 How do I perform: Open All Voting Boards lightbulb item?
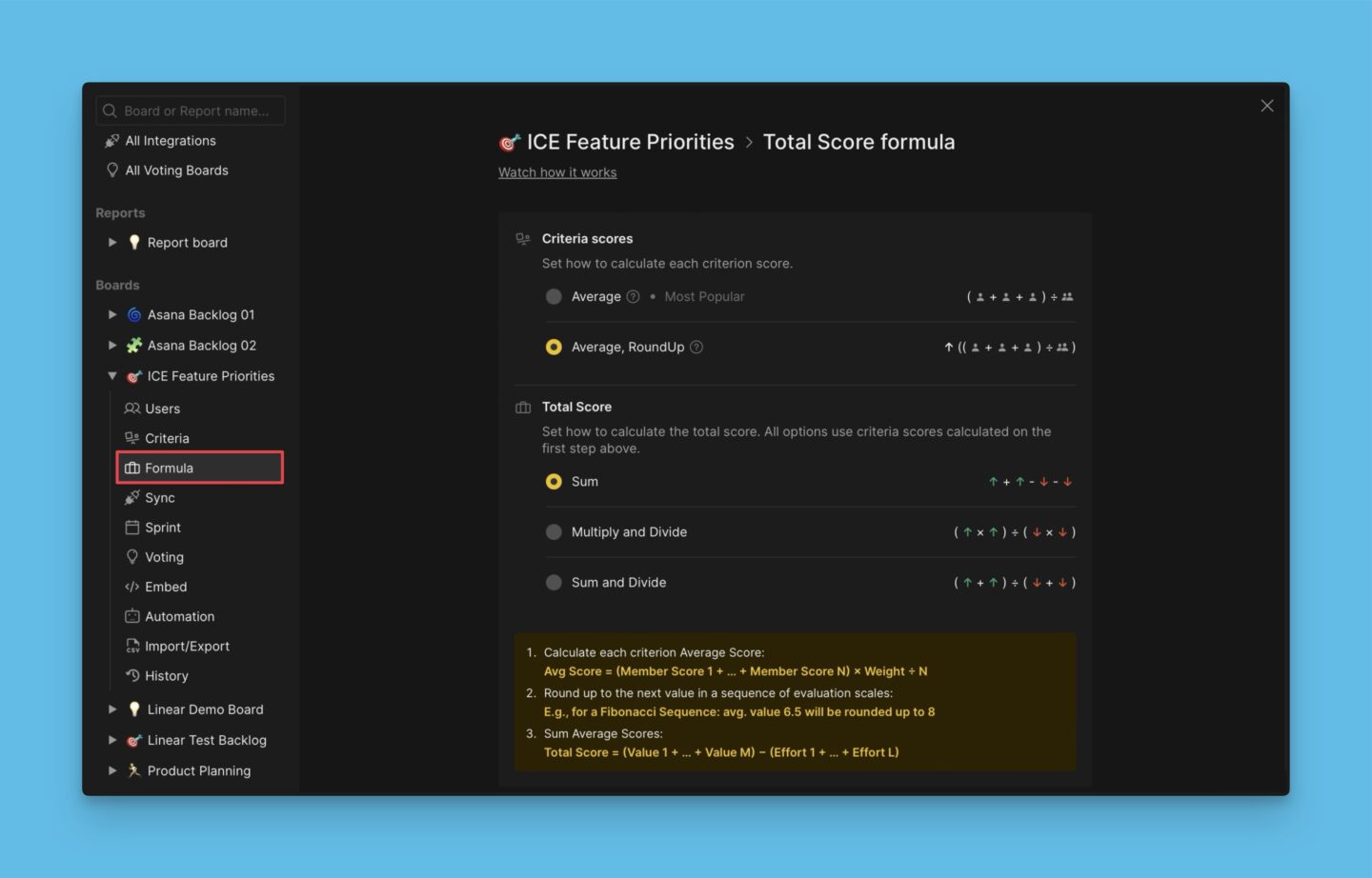176,170
